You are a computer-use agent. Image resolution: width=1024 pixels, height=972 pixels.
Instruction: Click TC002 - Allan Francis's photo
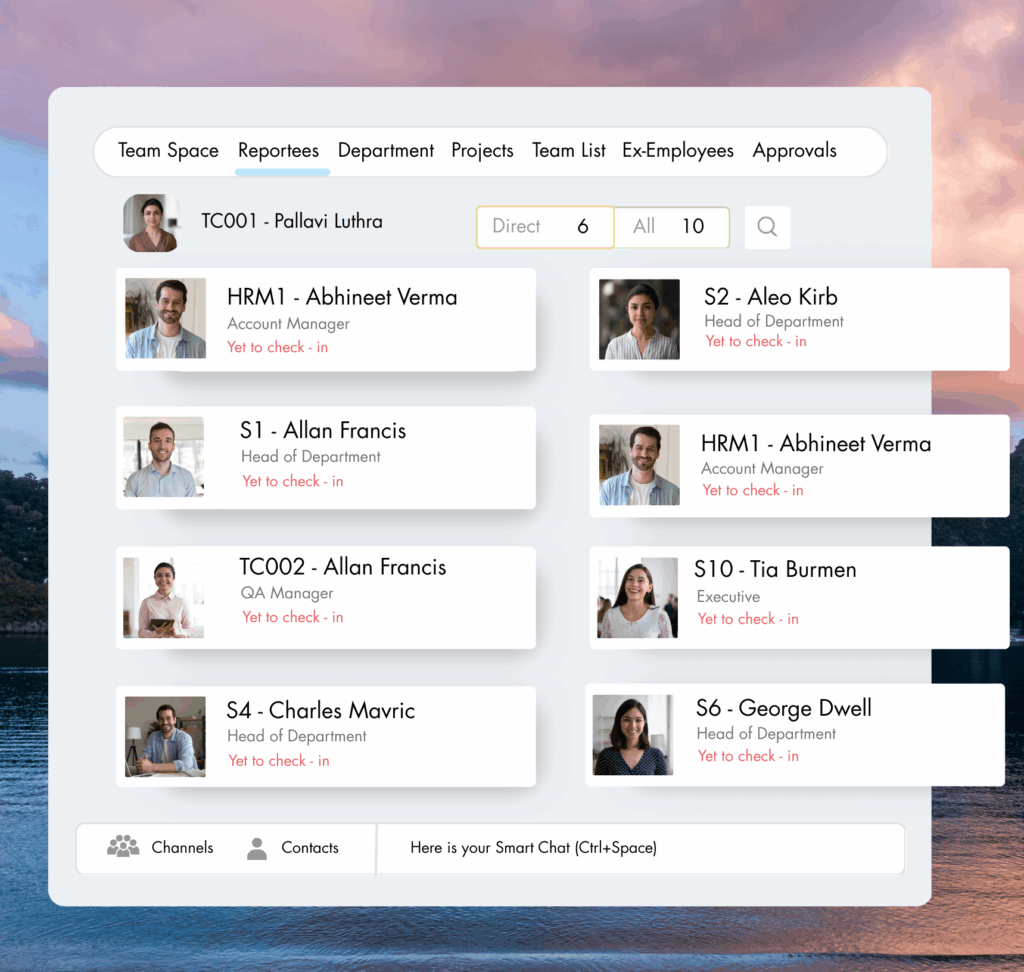(164, 598)
